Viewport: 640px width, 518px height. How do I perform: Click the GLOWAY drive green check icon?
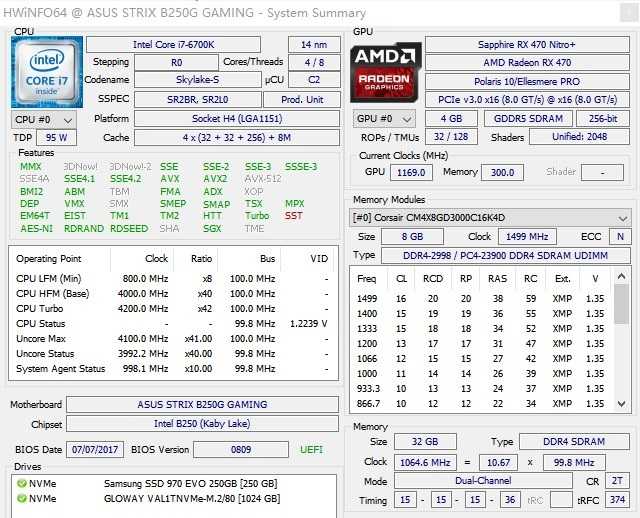(23, 501)
